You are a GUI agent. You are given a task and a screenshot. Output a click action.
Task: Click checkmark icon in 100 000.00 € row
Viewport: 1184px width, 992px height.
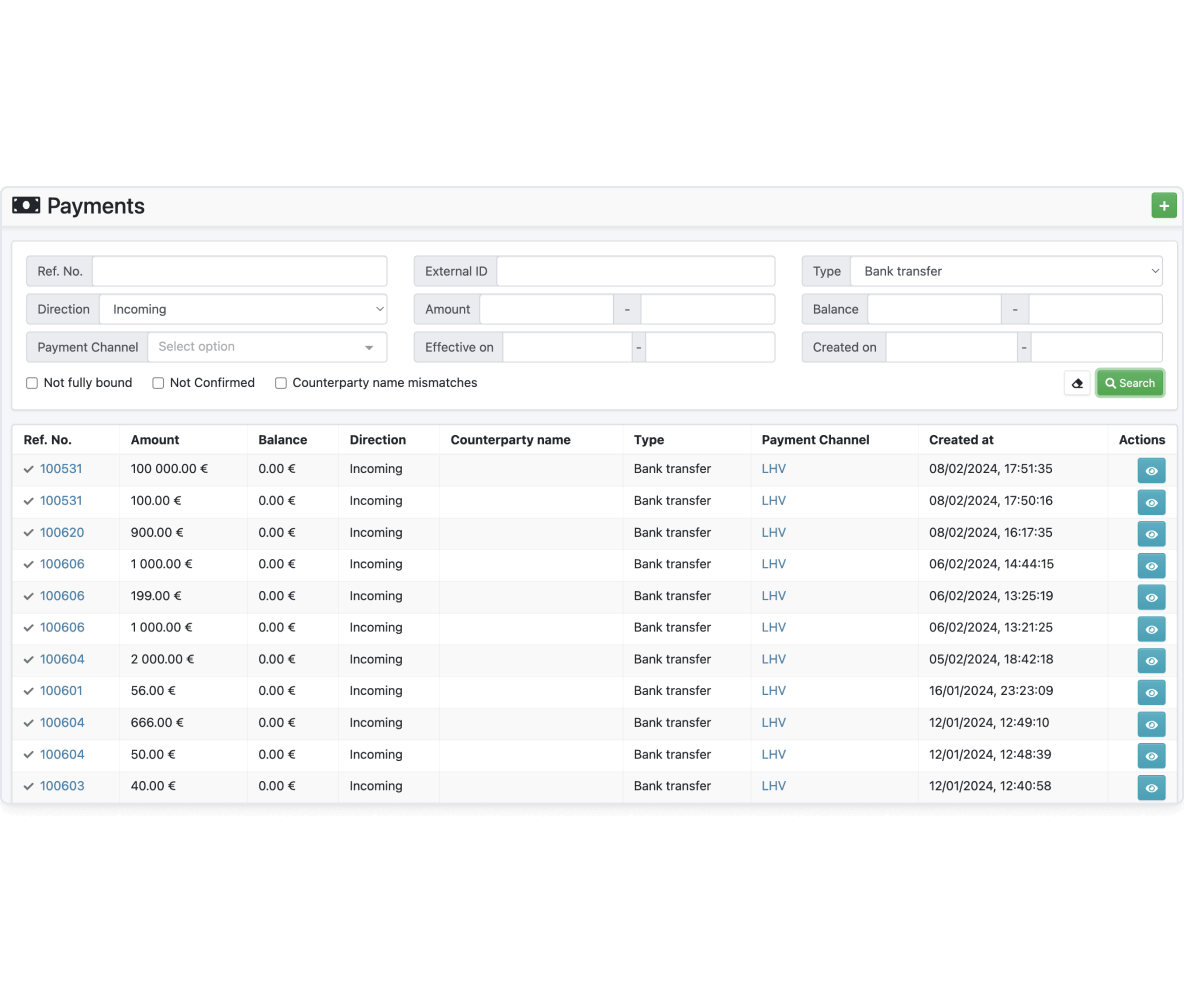(29, 469)
